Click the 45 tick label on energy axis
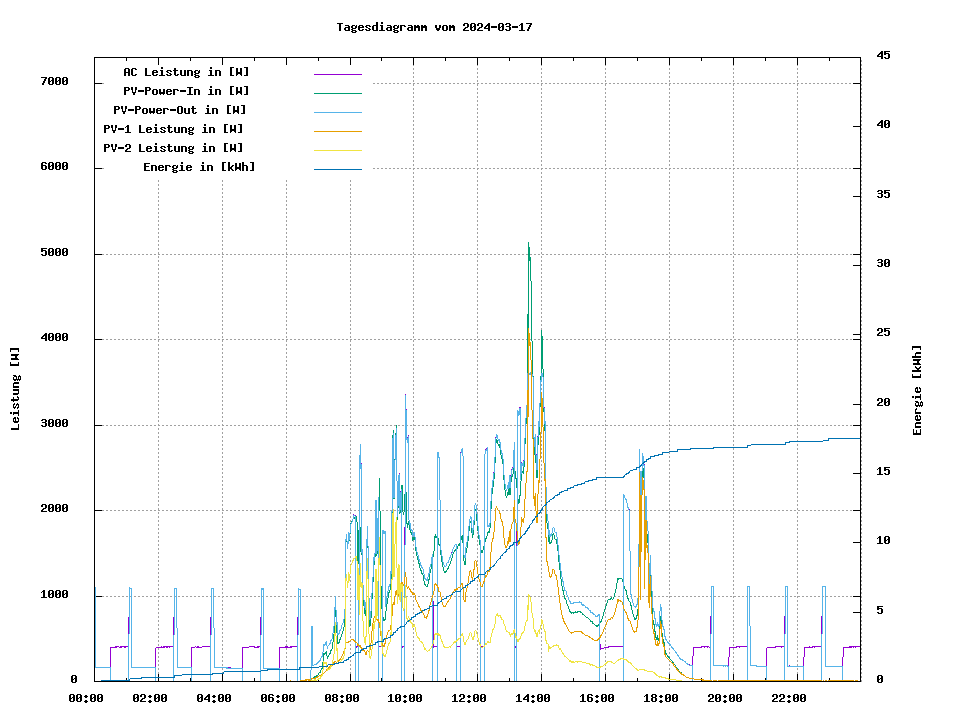 point(883,55)
